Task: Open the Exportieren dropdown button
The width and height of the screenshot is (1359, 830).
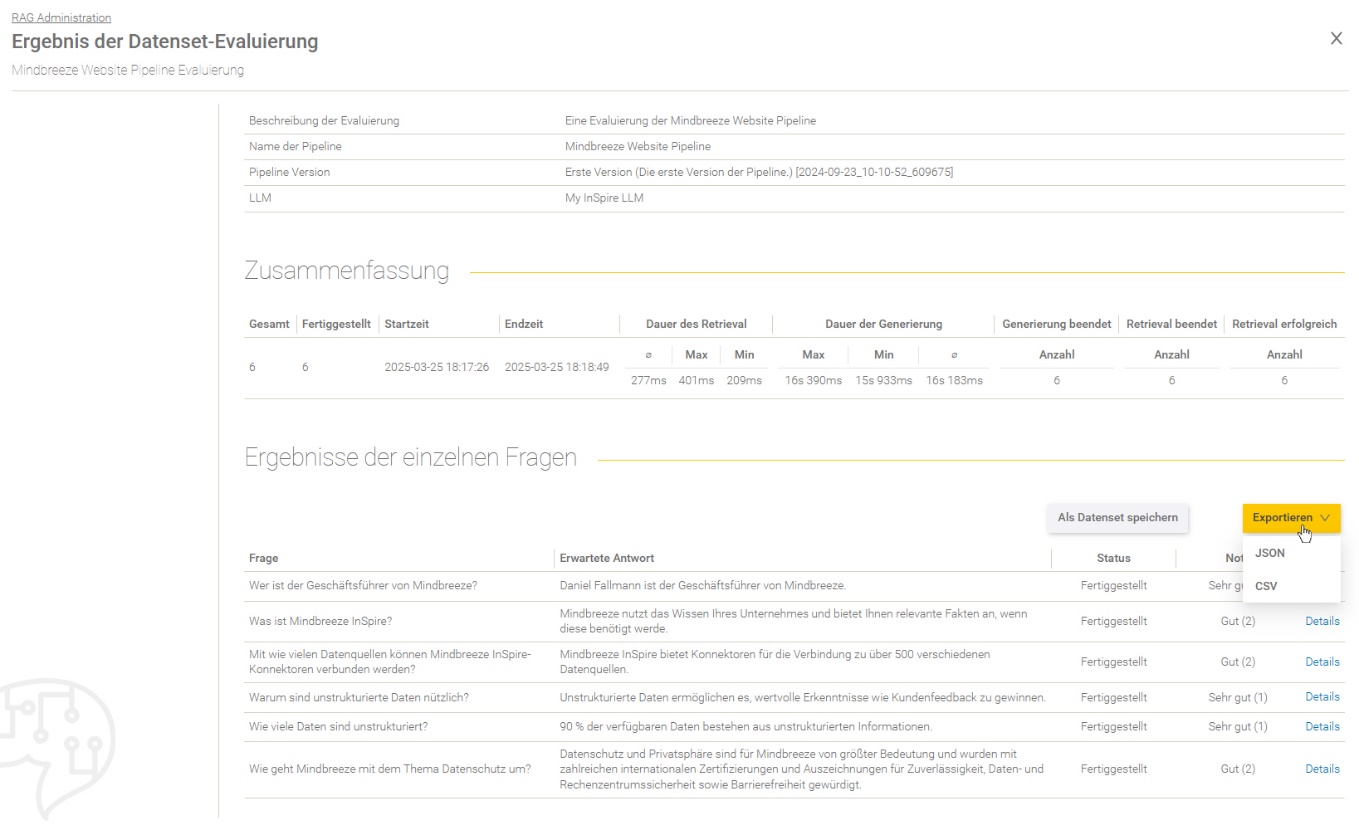Action: tap(1291, 518)
